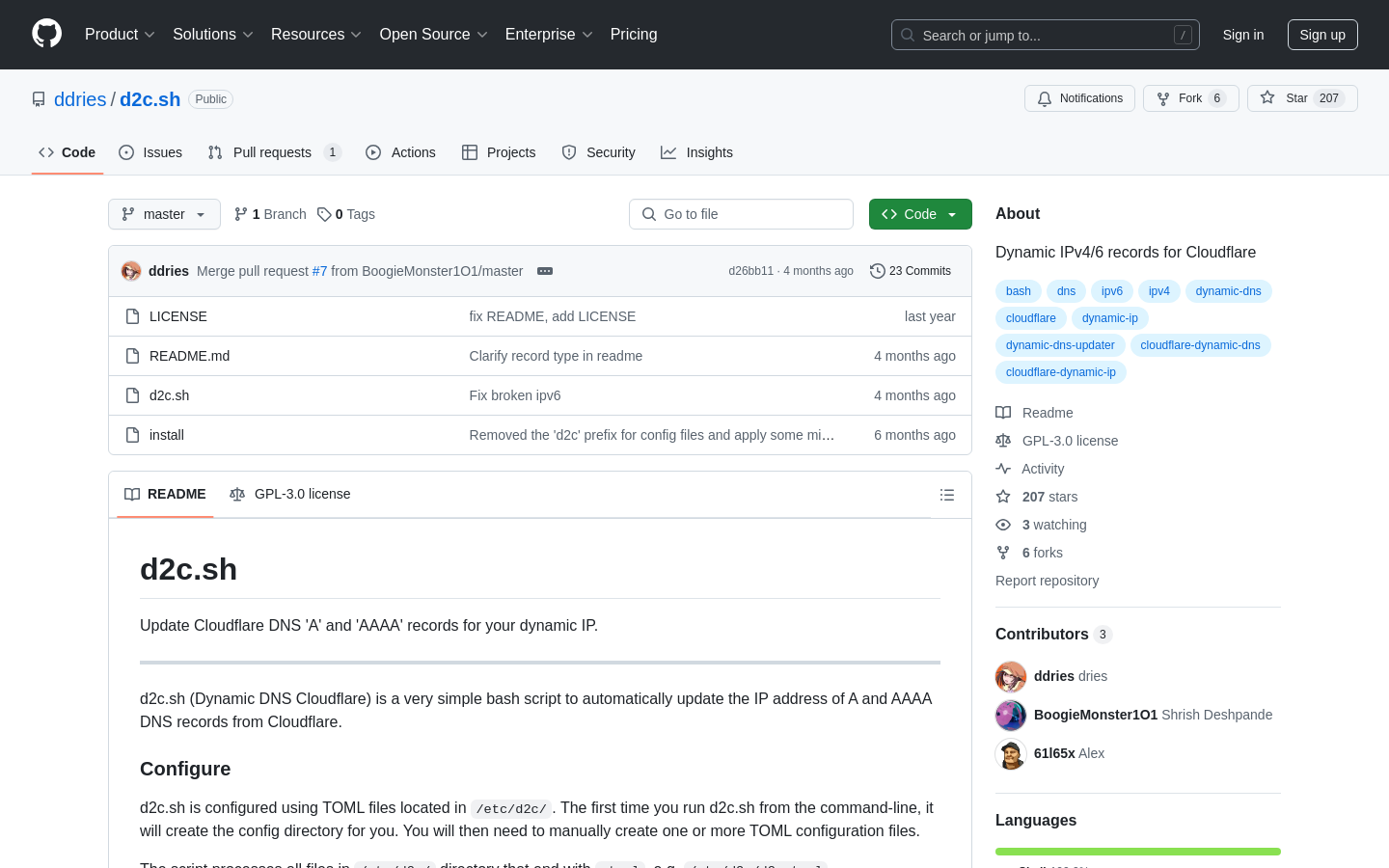Image resolution: width=1389 pixels, height=868 pixels.
Task: Click the ipv4 topic tag
Action: point(1159,291)
